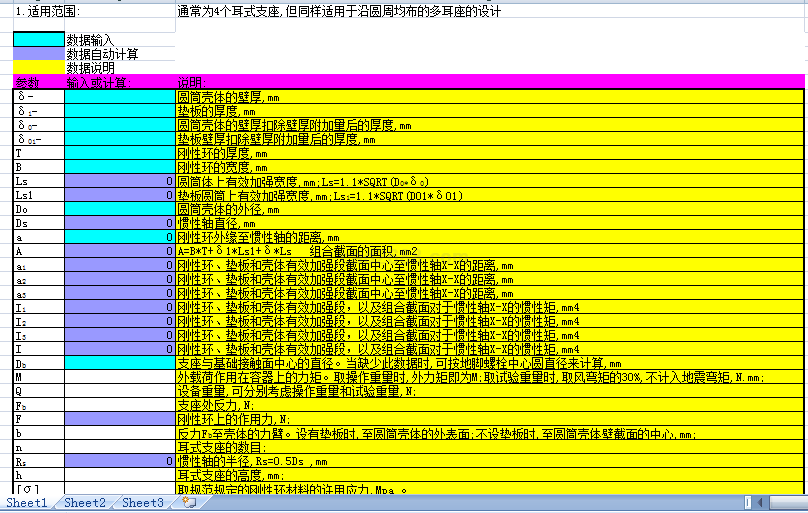Screen dimensions: 808x513
Task: Select the Sheet1 tab
Action: (27, 503)
